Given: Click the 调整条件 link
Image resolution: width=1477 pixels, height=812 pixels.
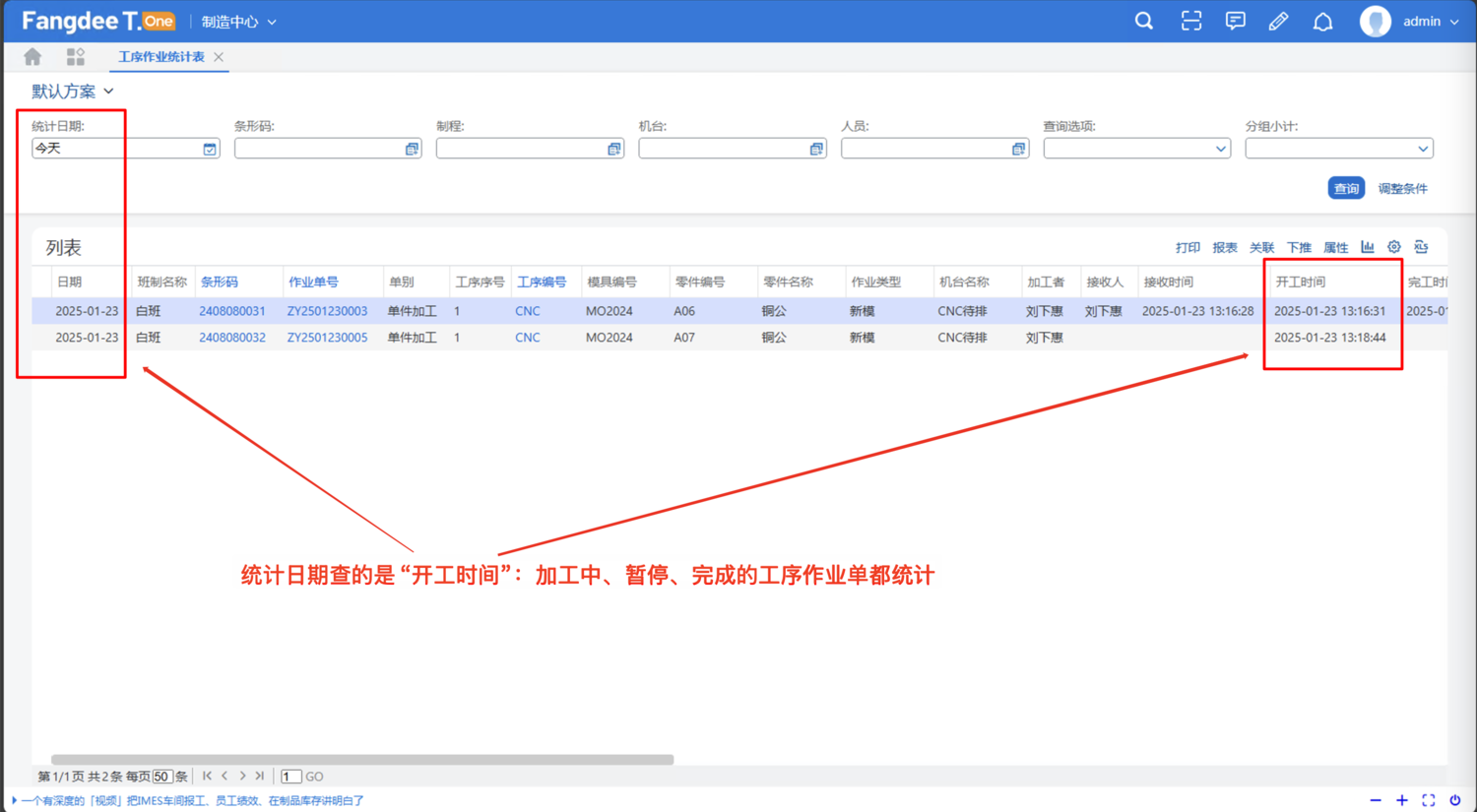Looking at the screenshot, I should click(x=1402, y=188).
